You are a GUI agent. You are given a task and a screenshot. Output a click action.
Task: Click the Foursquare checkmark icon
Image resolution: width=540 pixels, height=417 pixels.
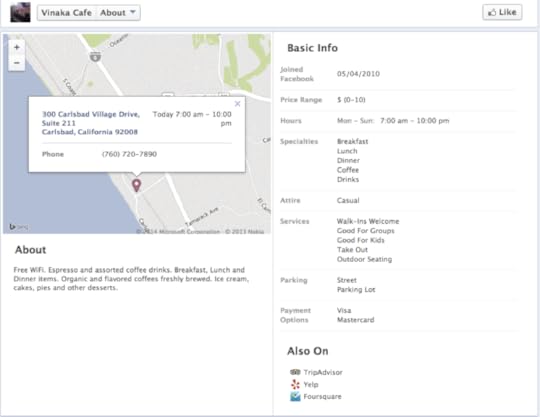pyautogui.click(x=295, y=396)
